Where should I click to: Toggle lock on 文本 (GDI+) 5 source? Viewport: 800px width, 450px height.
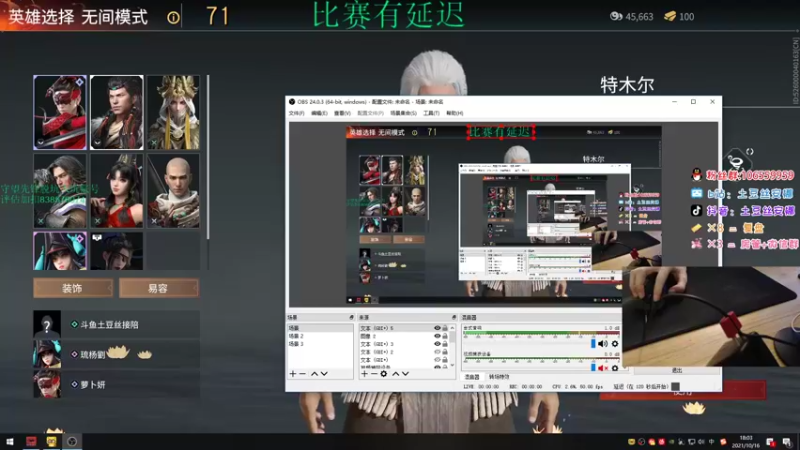click(x=445, y=328)
